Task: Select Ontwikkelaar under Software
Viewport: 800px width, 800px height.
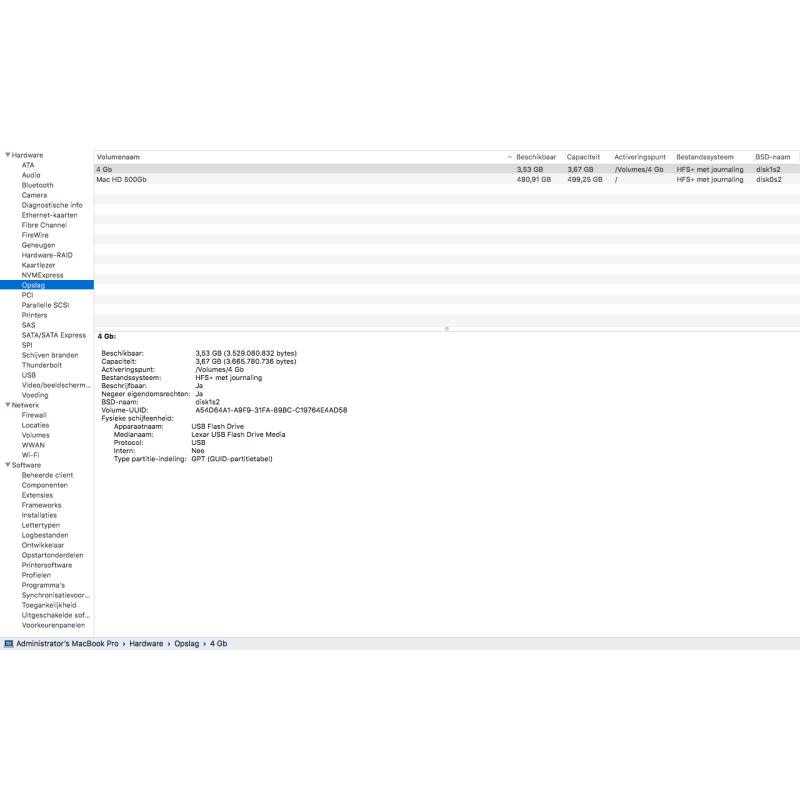Action: 43,545
